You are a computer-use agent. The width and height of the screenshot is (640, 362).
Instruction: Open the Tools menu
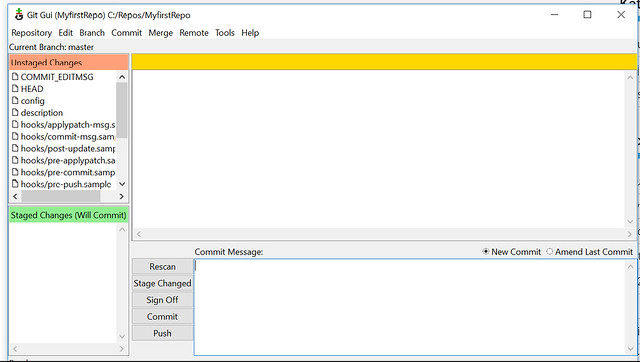tap(225, 33)
